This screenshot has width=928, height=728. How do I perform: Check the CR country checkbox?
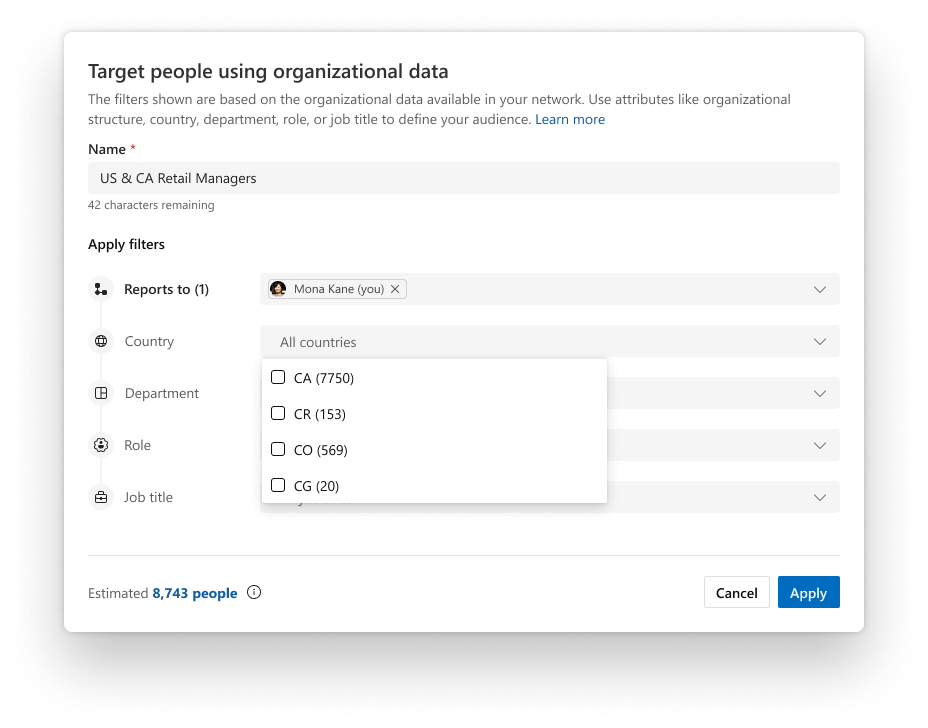tap(277, 413)
